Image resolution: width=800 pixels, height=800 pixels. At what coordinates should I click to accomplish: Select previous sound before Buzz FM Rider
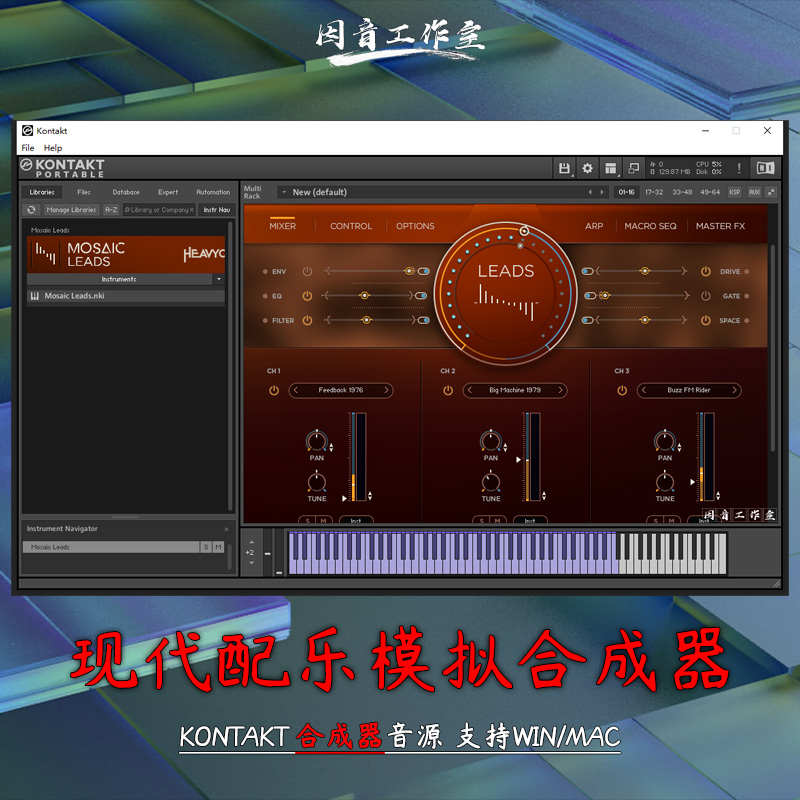point(643,390)
